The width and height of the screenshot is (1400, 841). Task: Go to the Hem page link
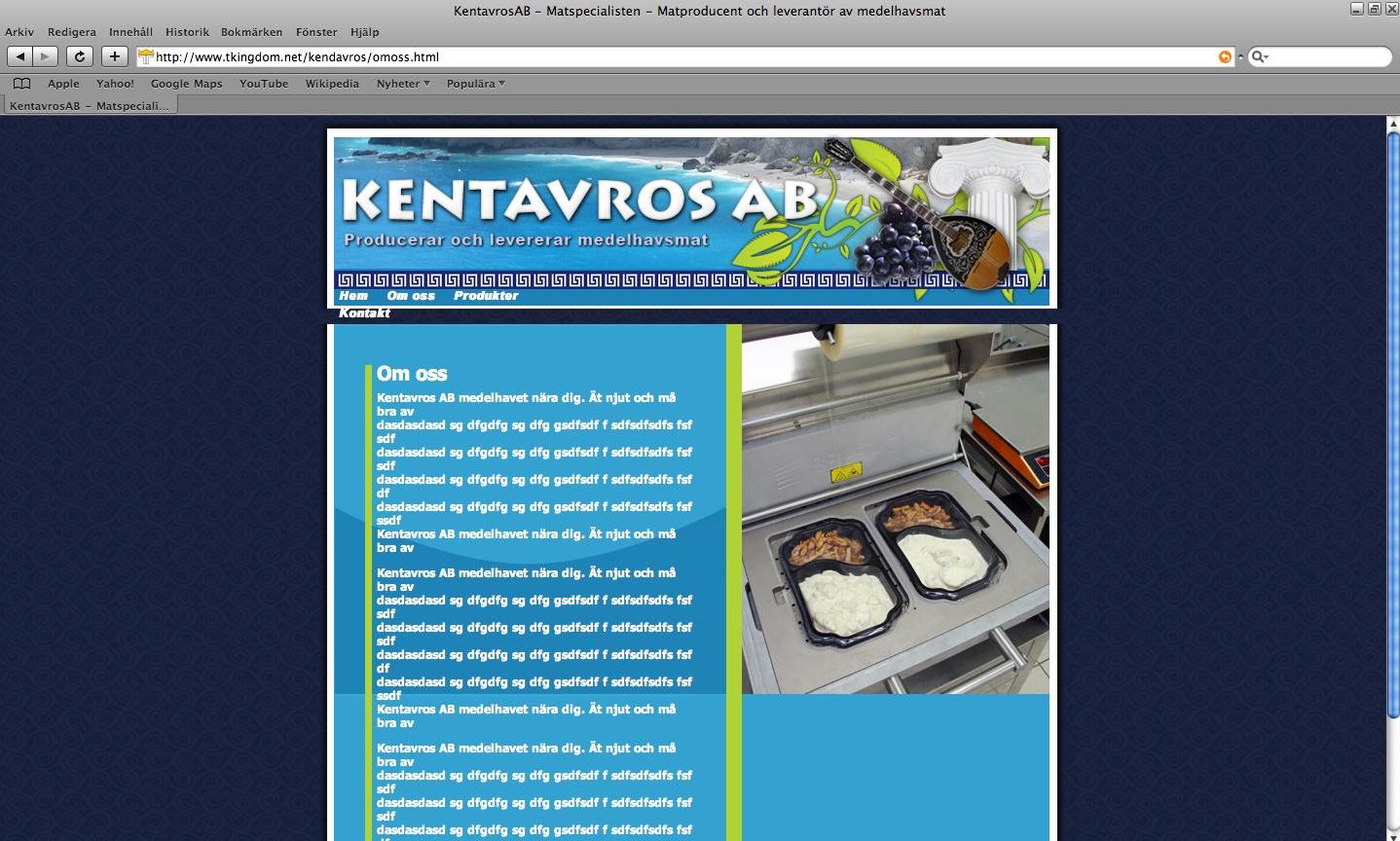(353, 296)
